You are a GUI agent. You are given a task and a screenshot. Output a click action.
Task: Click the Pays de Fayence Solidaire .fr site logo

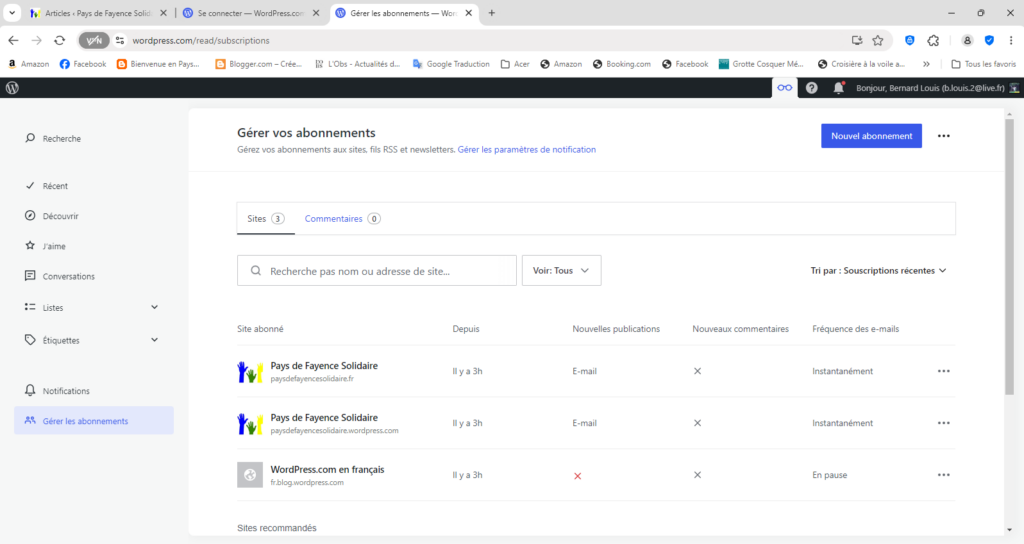[249, 371]
